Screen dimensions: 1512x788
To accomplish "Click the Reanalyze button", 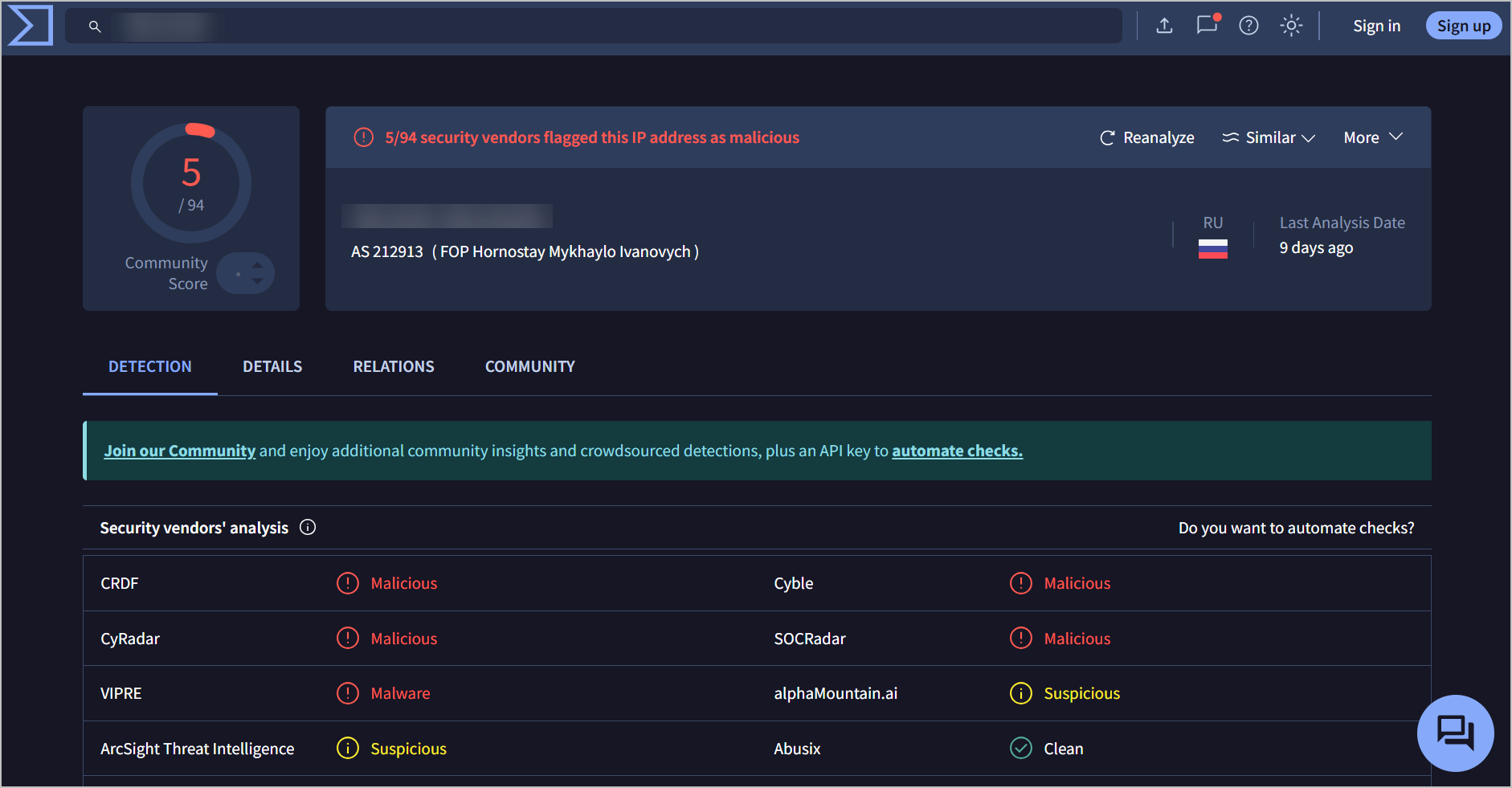I will pos(1146,137).
